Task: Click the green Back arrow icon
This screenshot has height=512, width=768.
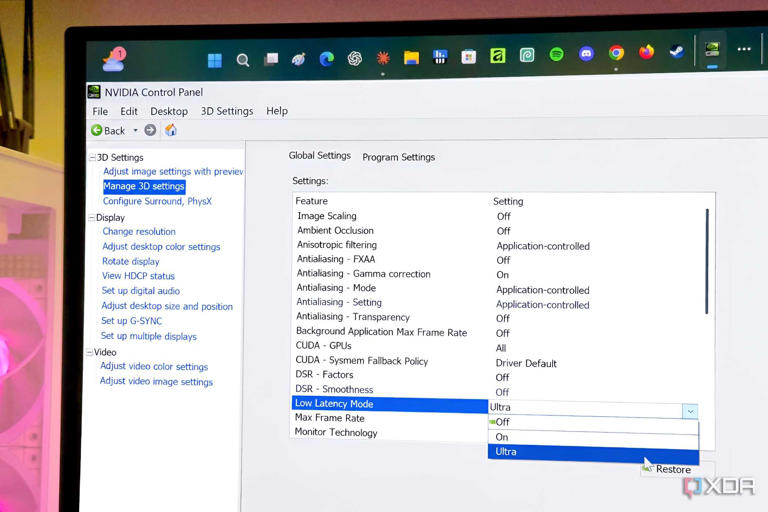Action: pos(96,130)
